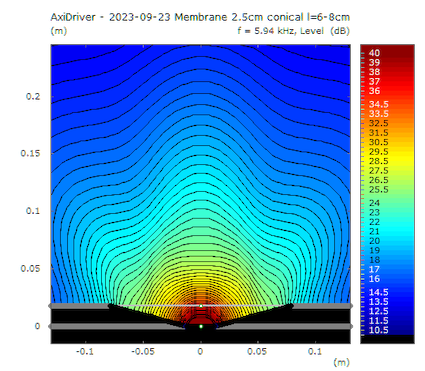The height and width of the screenshot is (371, 425).
Task: Click the 'f = 5.94 kHz, Level (dB)' label
Action: (x=293, y=31)
